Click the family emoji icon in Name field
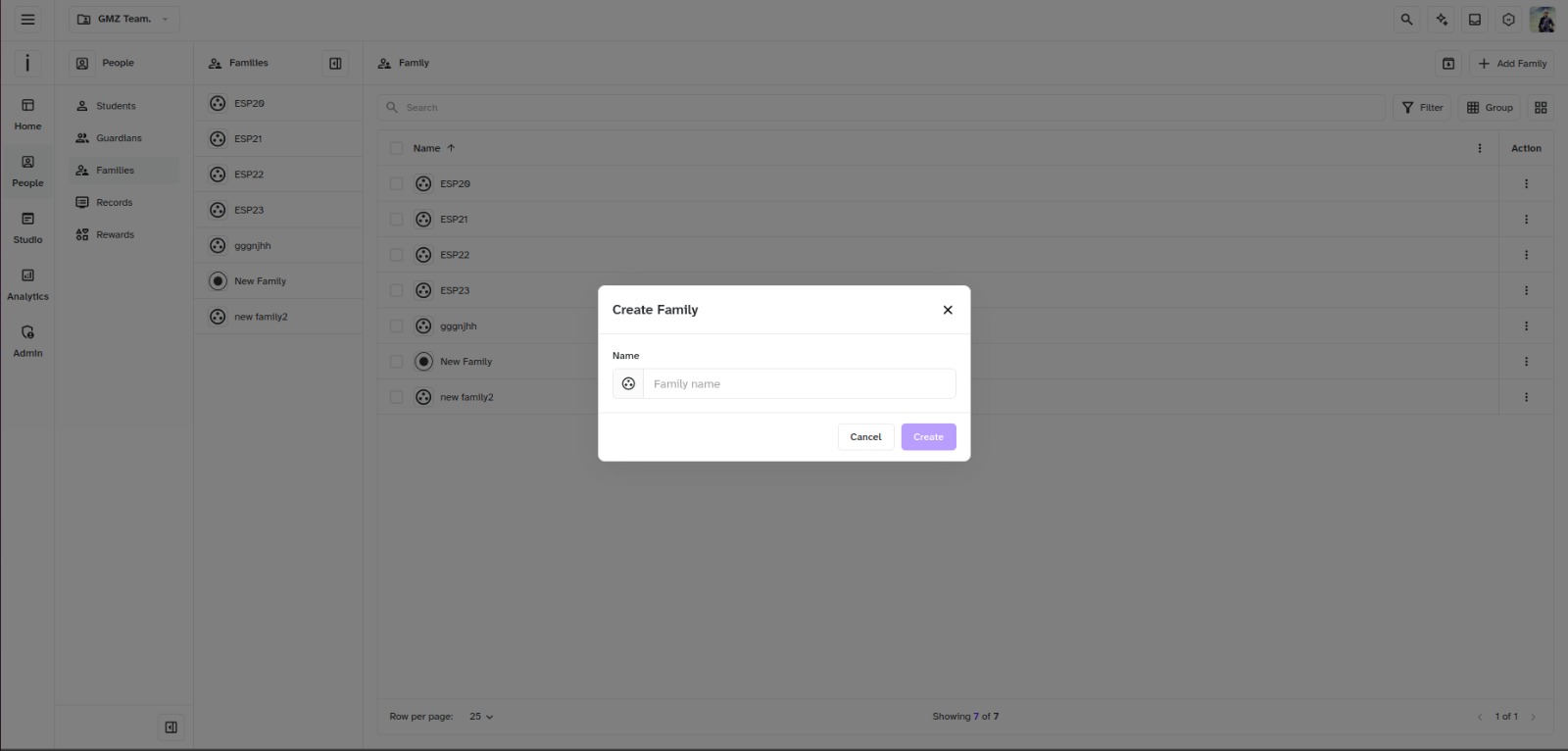The image size is (1568, 751). 628,384
